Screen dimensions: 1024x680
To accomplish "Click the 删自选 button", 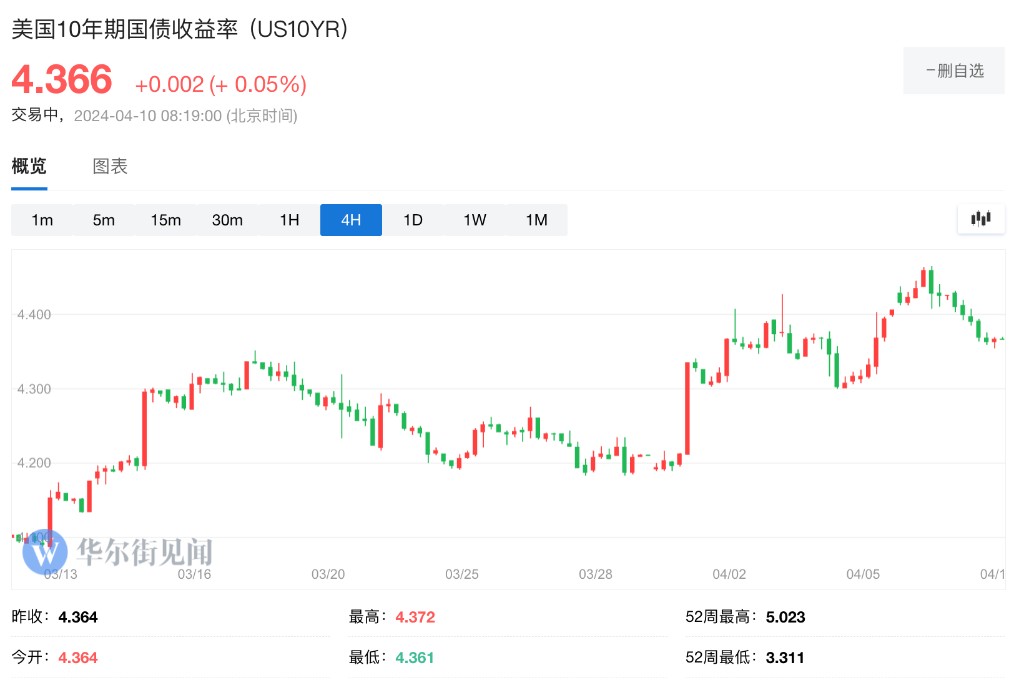I will pyautogui.click(x=954, y=71).
